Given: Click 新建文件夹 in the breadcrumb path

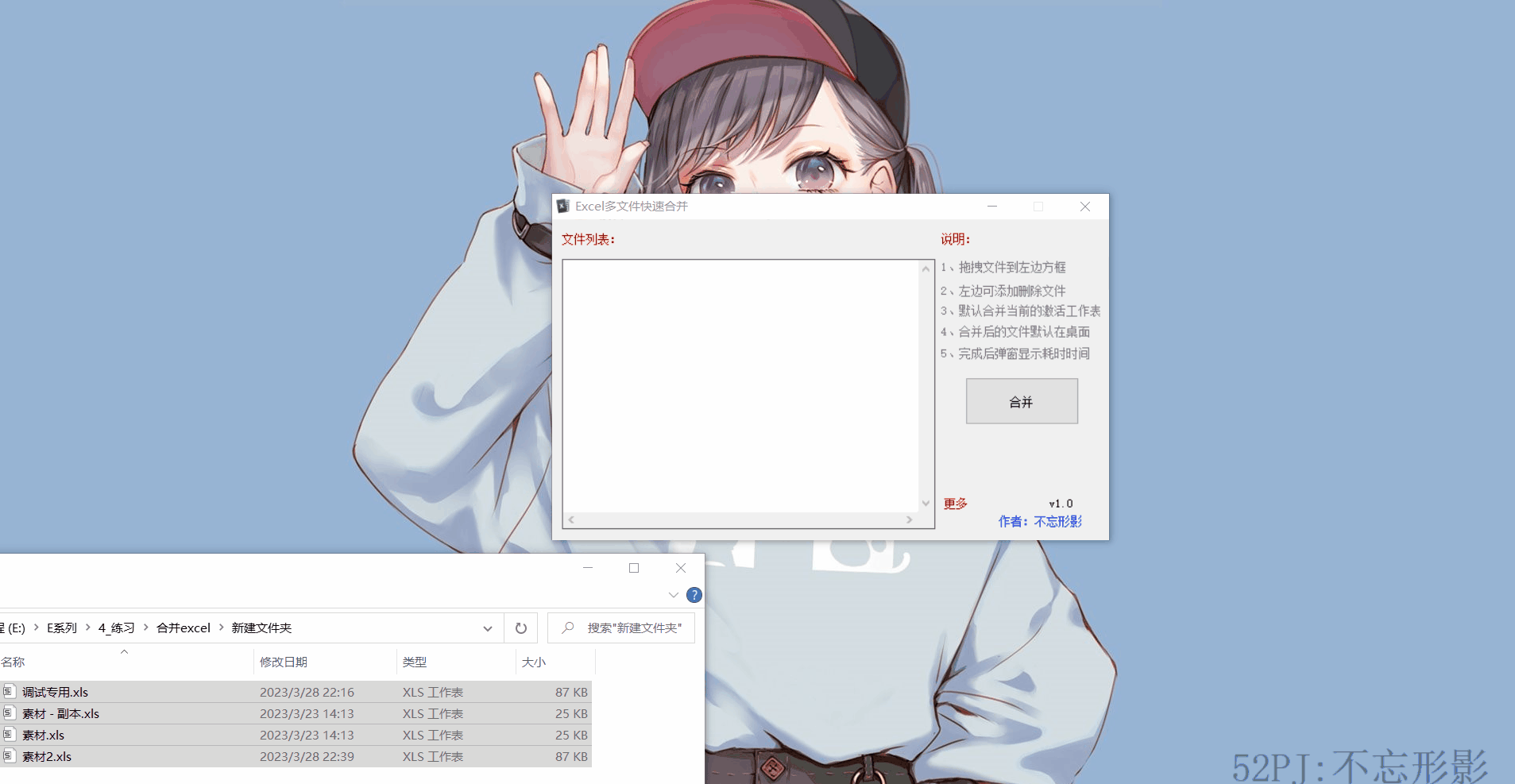Looking at the screenshot, I should 261,628.
